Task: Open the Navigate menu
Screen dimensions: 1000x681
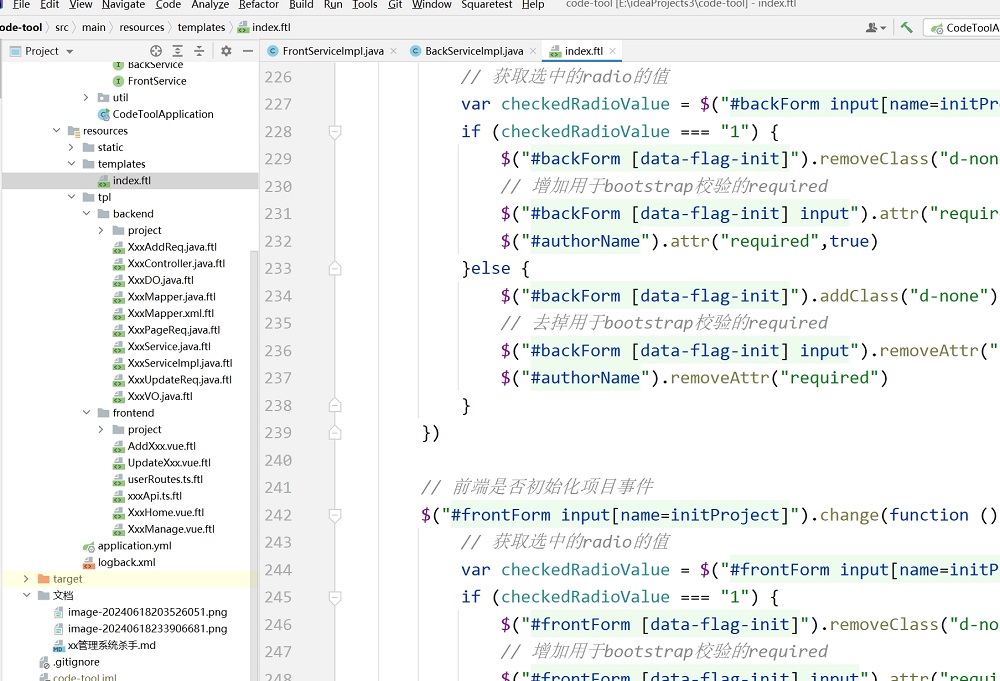Action: pos(123,4)
